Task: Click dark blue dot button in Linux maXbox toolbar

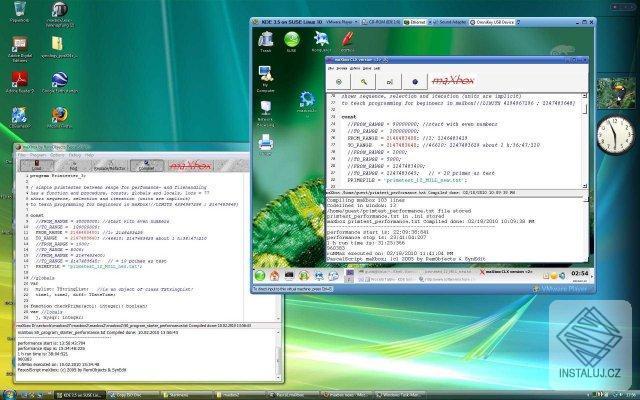Action: pos(415,82)
